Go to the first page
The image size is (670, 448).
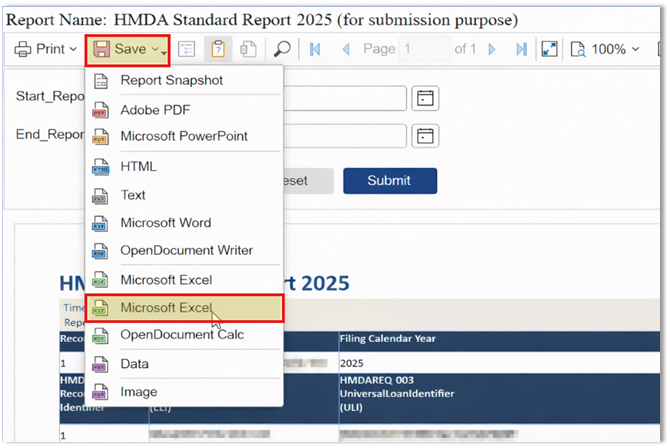[x=314, y=49]
